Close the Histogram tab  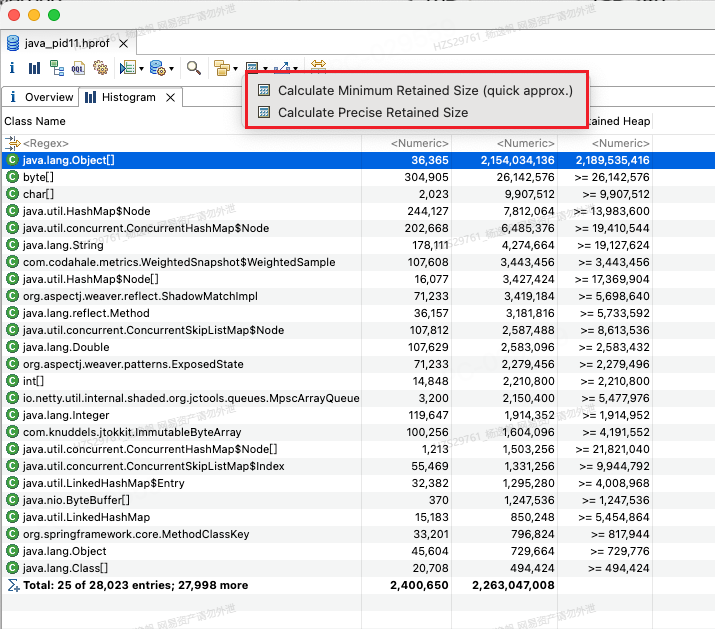[171, 98]
